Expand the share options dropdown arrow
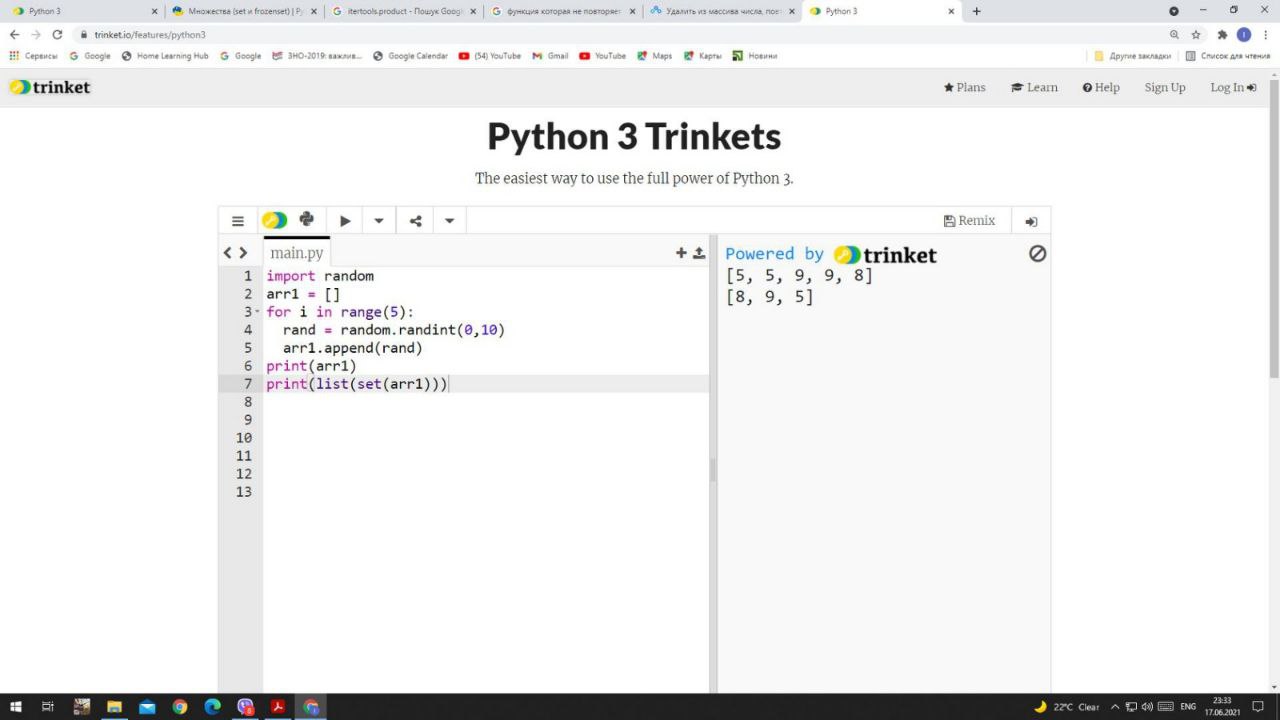This screenshot has width=1280, height=720. [449, 221]
